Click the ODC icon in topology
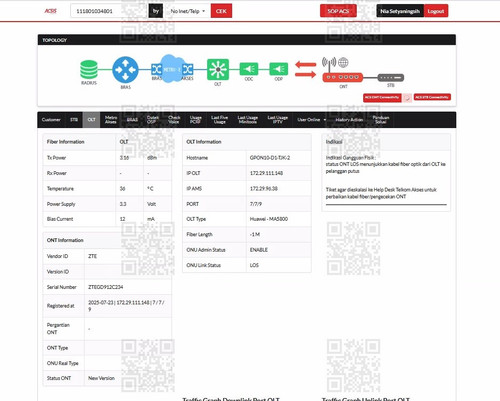Image resolution: width=500 pixels, height=401 pixels. pos(249,69)
